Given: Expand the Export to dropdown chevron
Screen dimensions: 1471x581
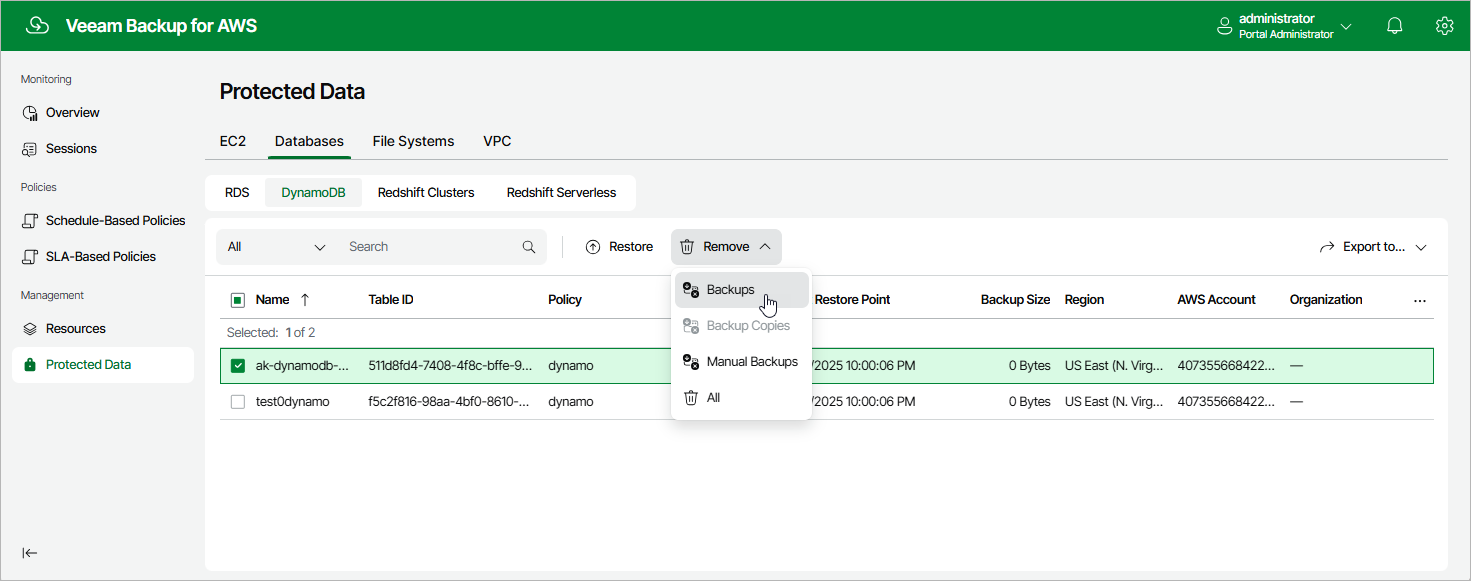Looking at the screenshot, I should pos(1421,247).
